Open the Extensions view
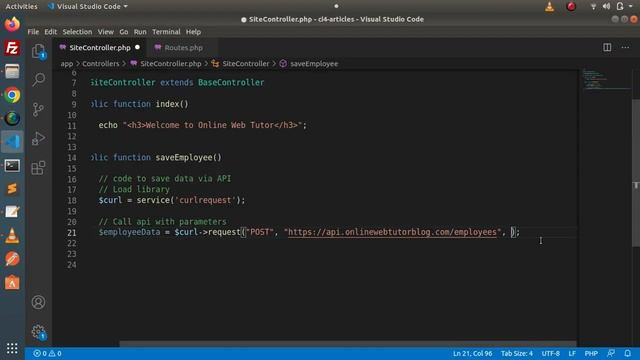Image resolution: width=640 pixels, height=360 pixels. 38,168
